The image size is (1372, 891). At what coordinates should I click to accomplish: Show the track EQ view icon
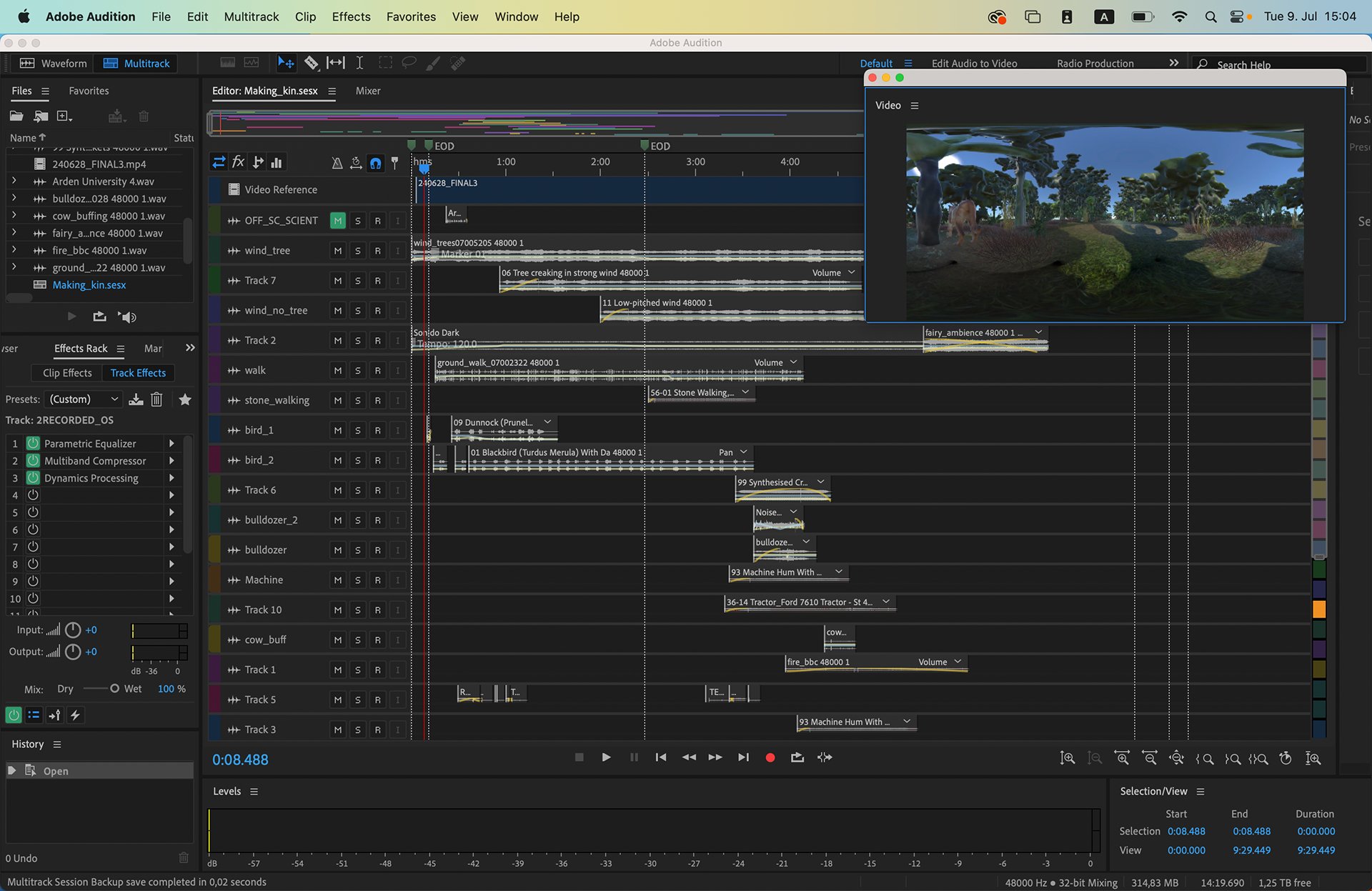tap(277, 163)
